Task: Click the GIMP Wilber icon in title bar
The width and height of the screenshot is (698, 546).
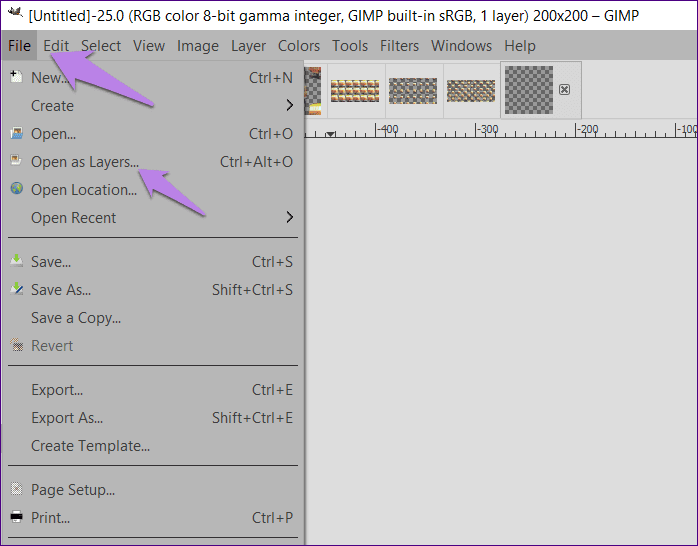Action: click(x=15, y=13)
